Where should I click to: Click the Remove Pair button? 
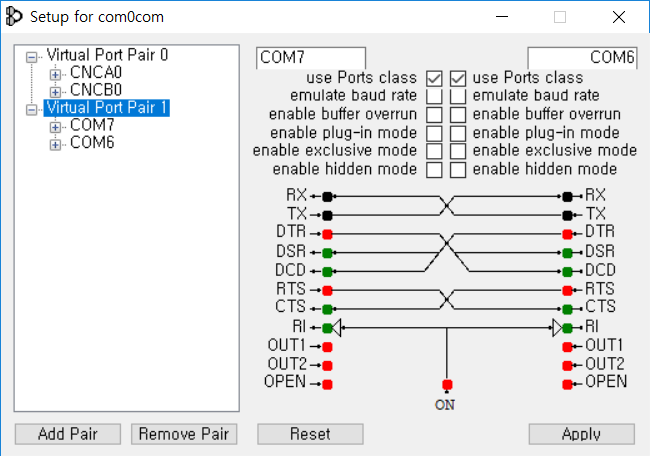pyautogui.click(x=184, y=434)
